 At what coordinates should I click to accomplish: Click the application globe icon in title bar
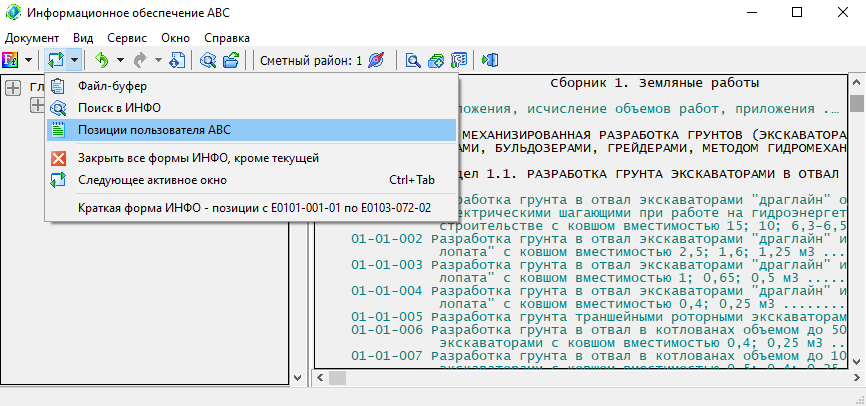(x=13, y=12)
